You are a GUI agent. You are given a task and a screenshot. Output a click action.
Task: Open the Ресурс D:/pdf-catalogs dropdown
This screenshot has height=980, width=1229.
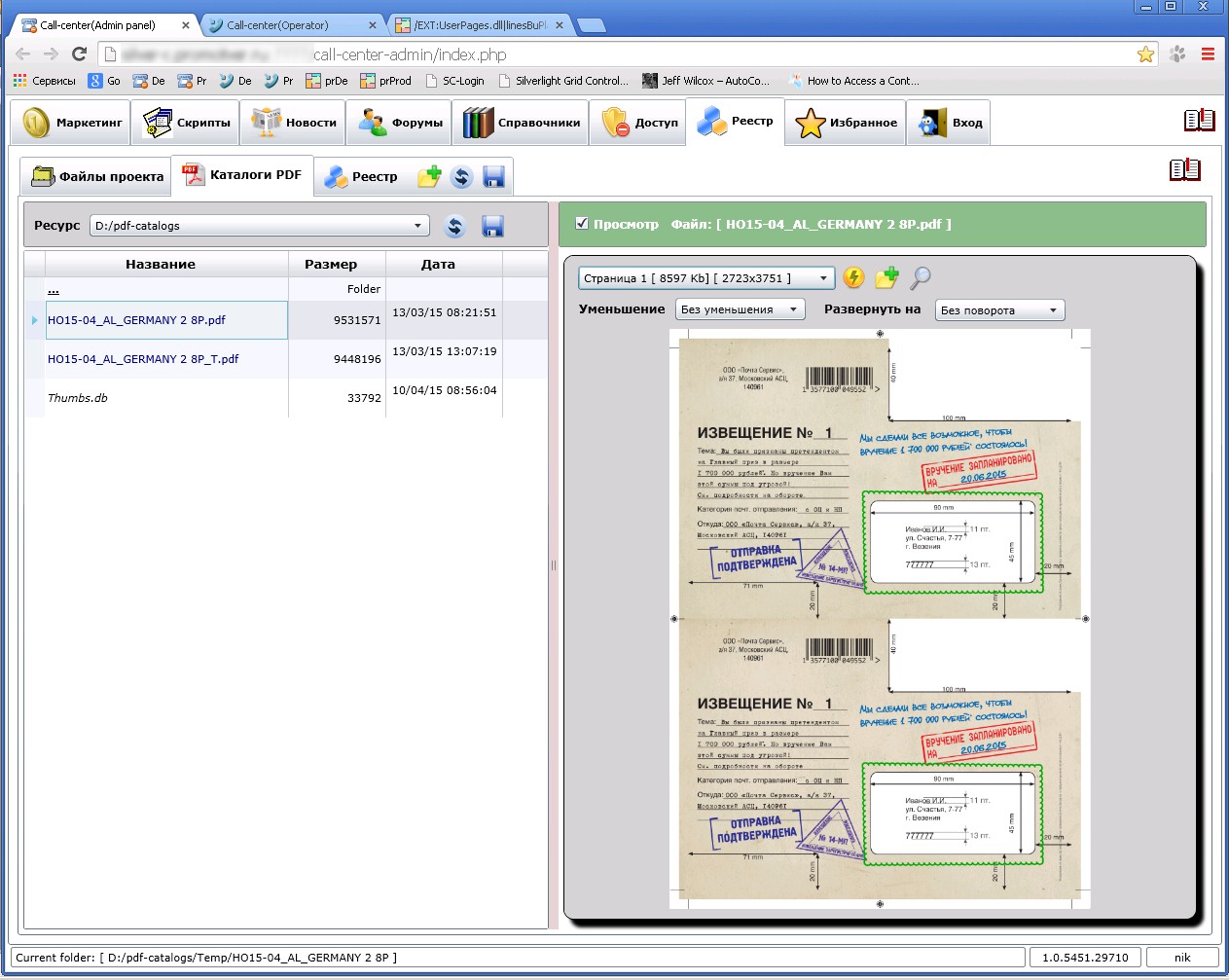click(260, 226)
